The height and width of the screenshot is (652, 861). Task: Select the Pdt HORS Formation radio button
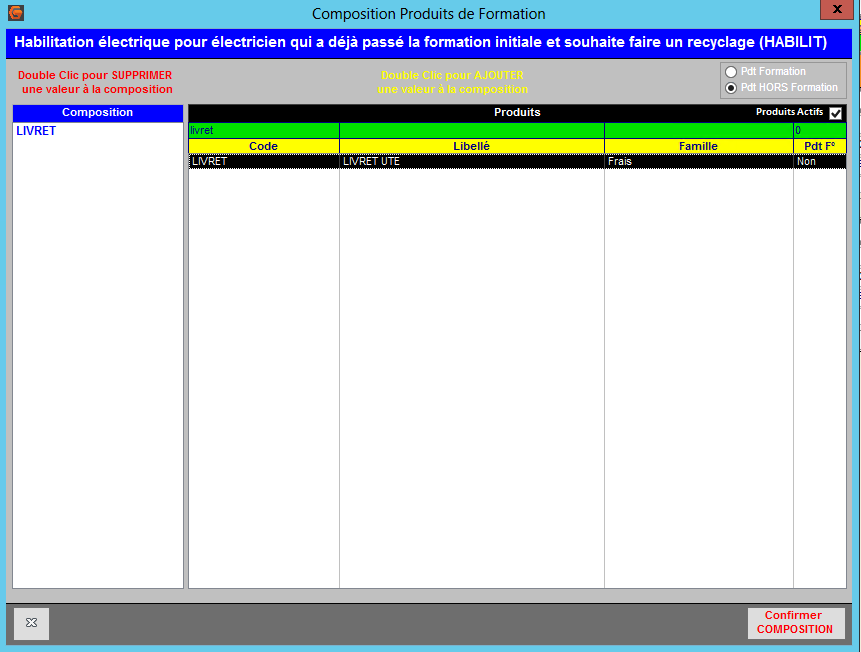pos(731,88)
